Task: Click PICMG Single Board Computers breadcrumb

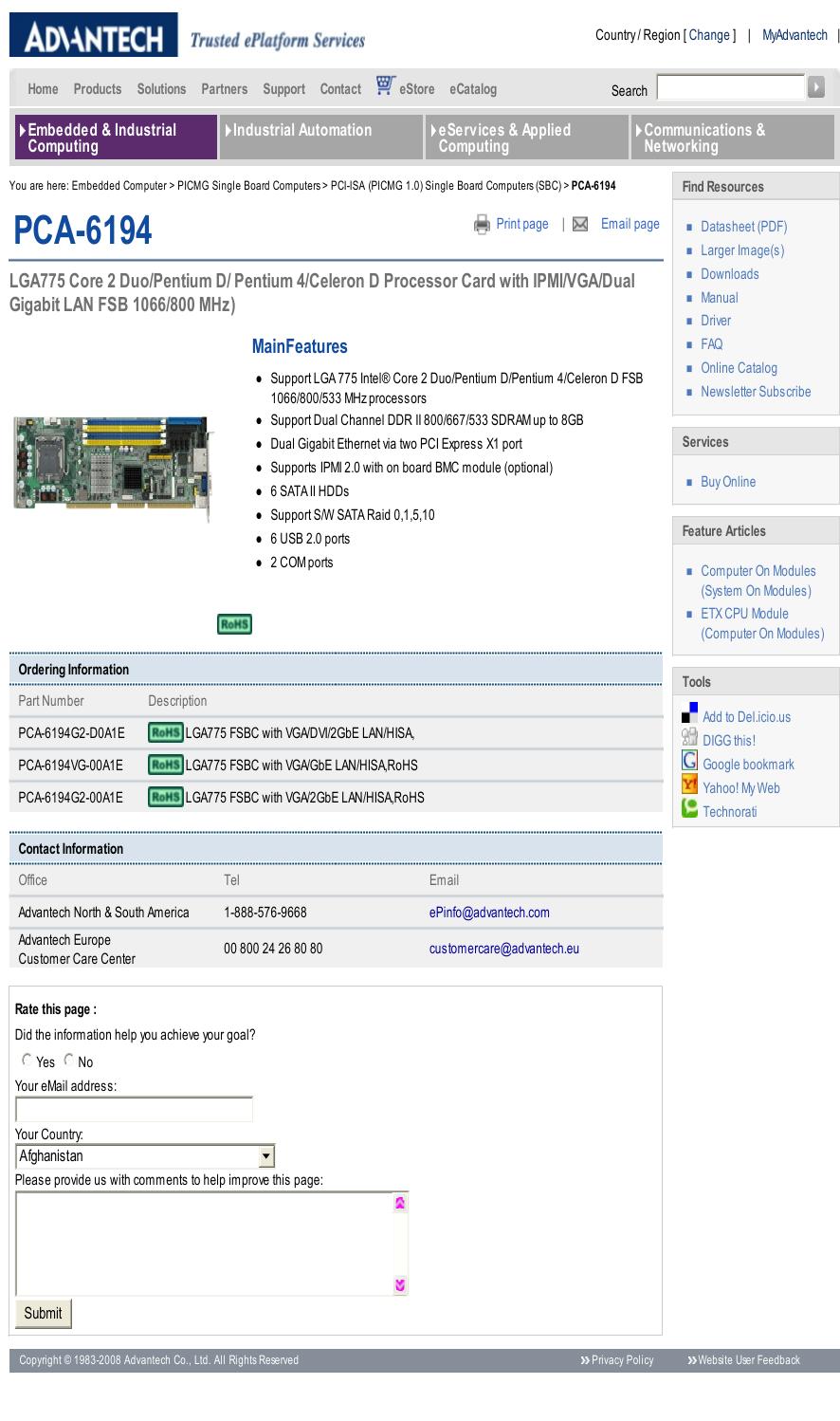Action: 248,186
